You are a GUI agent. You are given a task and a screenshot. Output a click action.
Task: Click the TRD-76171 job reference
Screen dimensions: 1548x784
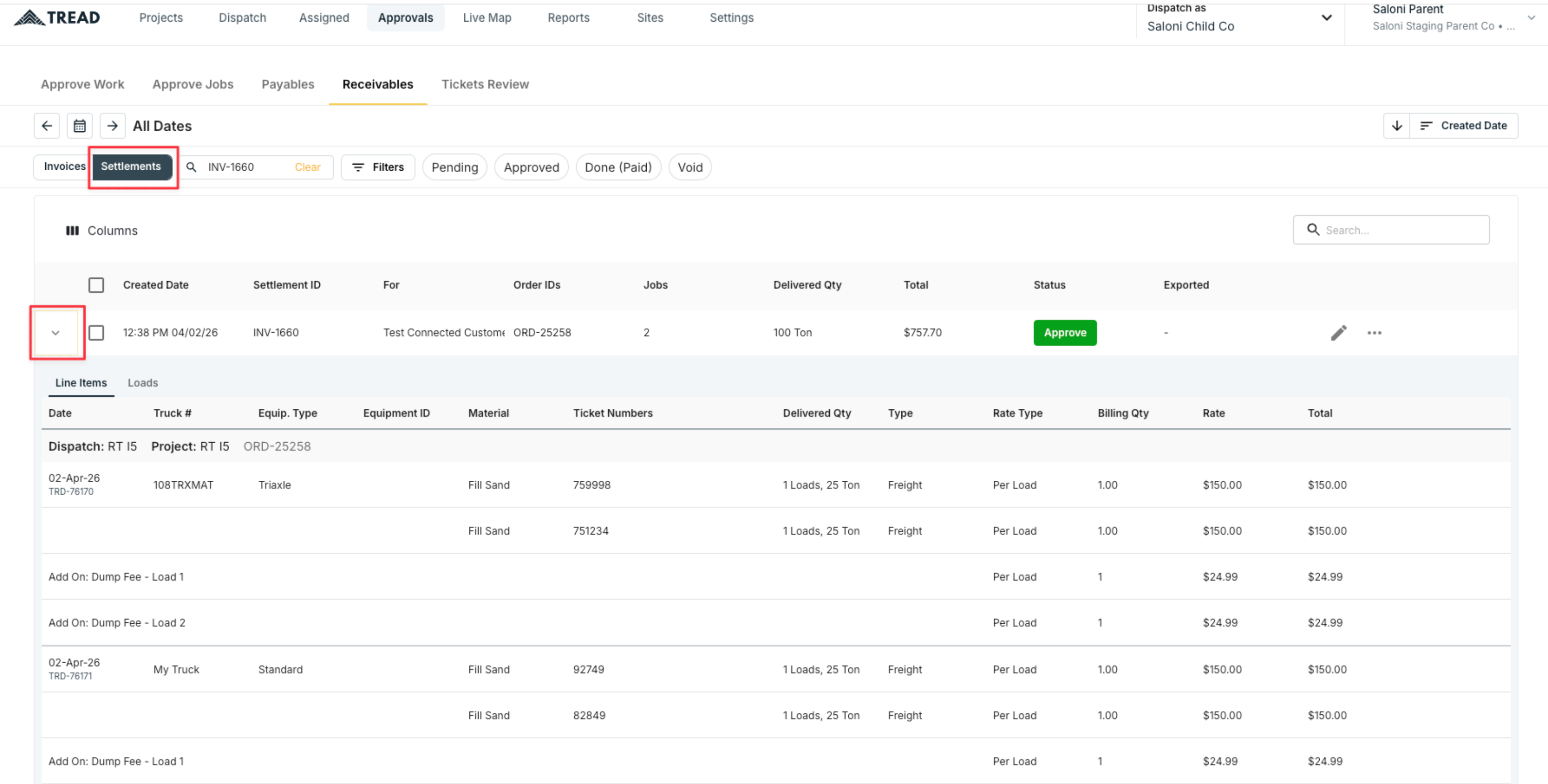click(x=70, y=676)
